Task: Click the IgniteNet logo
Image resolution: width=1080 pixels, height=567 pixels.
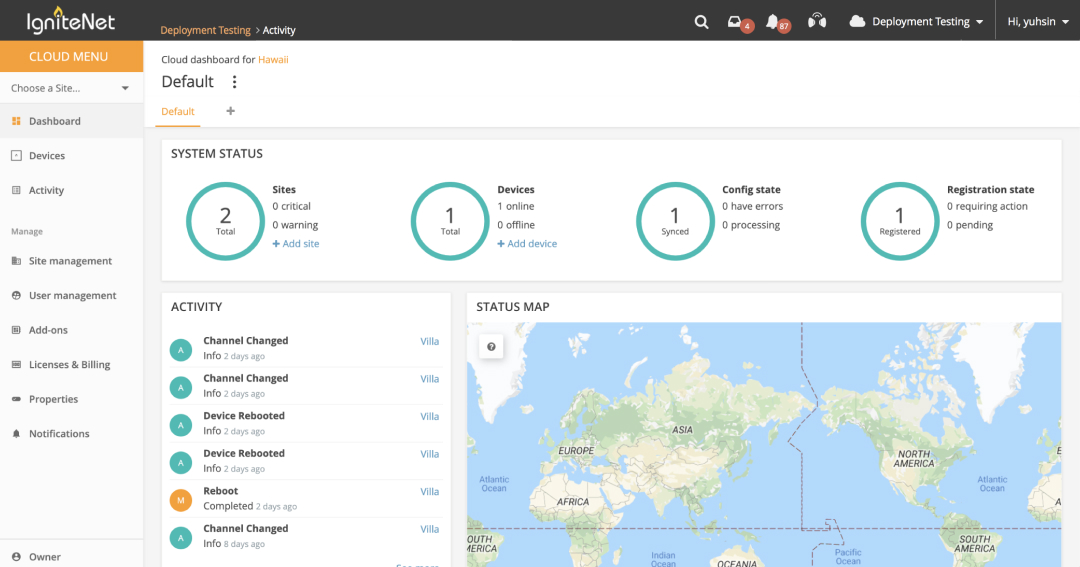Action: pos(70,20)
